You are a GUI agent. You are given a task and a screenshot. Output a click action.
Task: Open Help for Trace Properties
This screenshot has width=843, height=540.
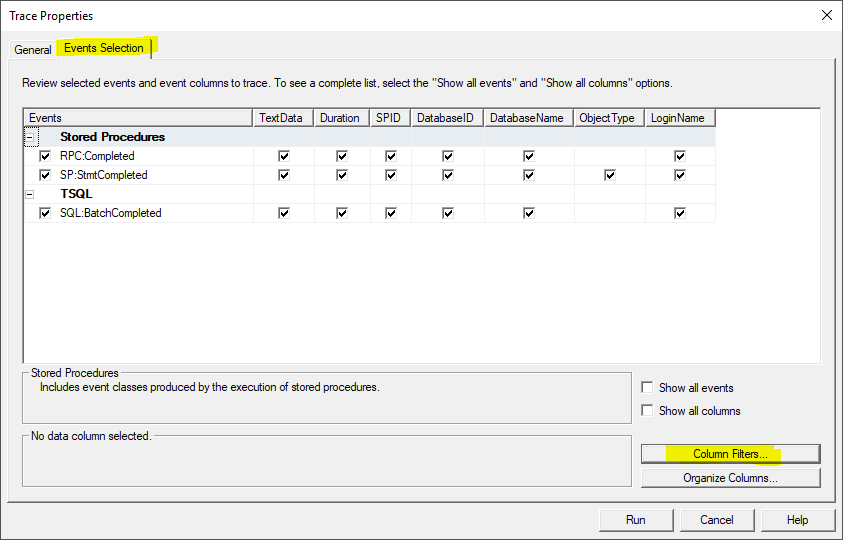click(x=798, y=520)
